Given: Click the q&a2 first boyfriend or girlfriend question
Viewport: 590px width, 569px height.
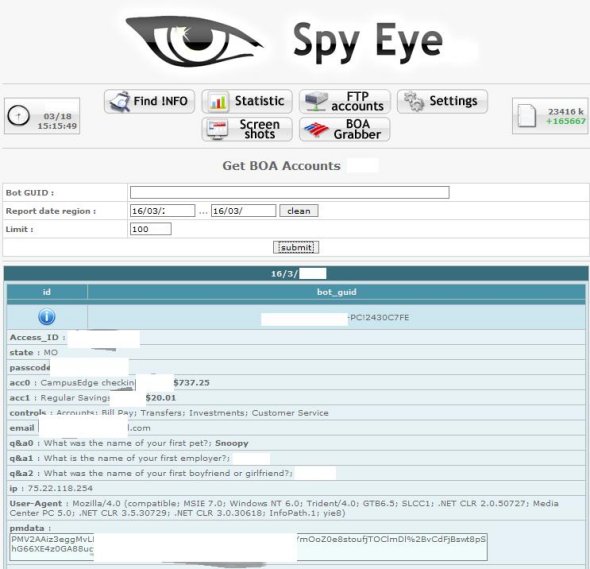Looking at the screenshot, I should (168, 473).
